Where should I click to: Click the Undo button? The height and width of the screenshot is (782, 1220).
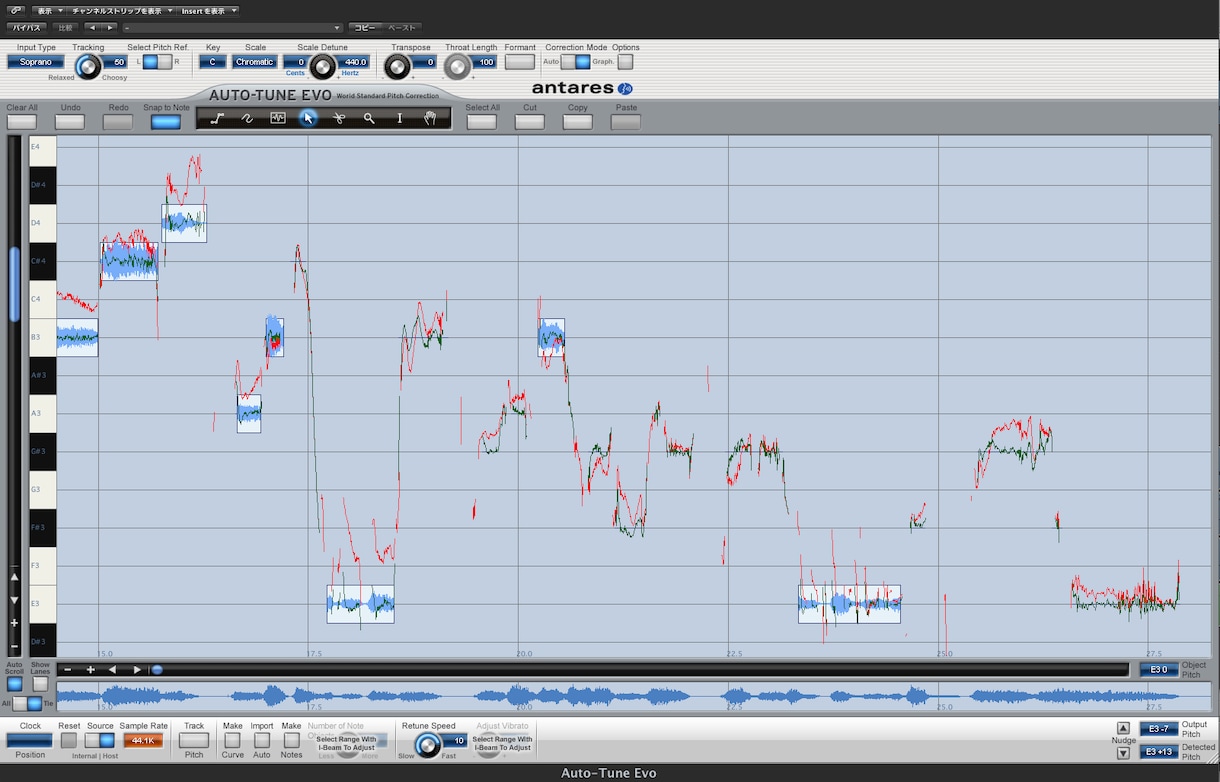click(70, 122)
